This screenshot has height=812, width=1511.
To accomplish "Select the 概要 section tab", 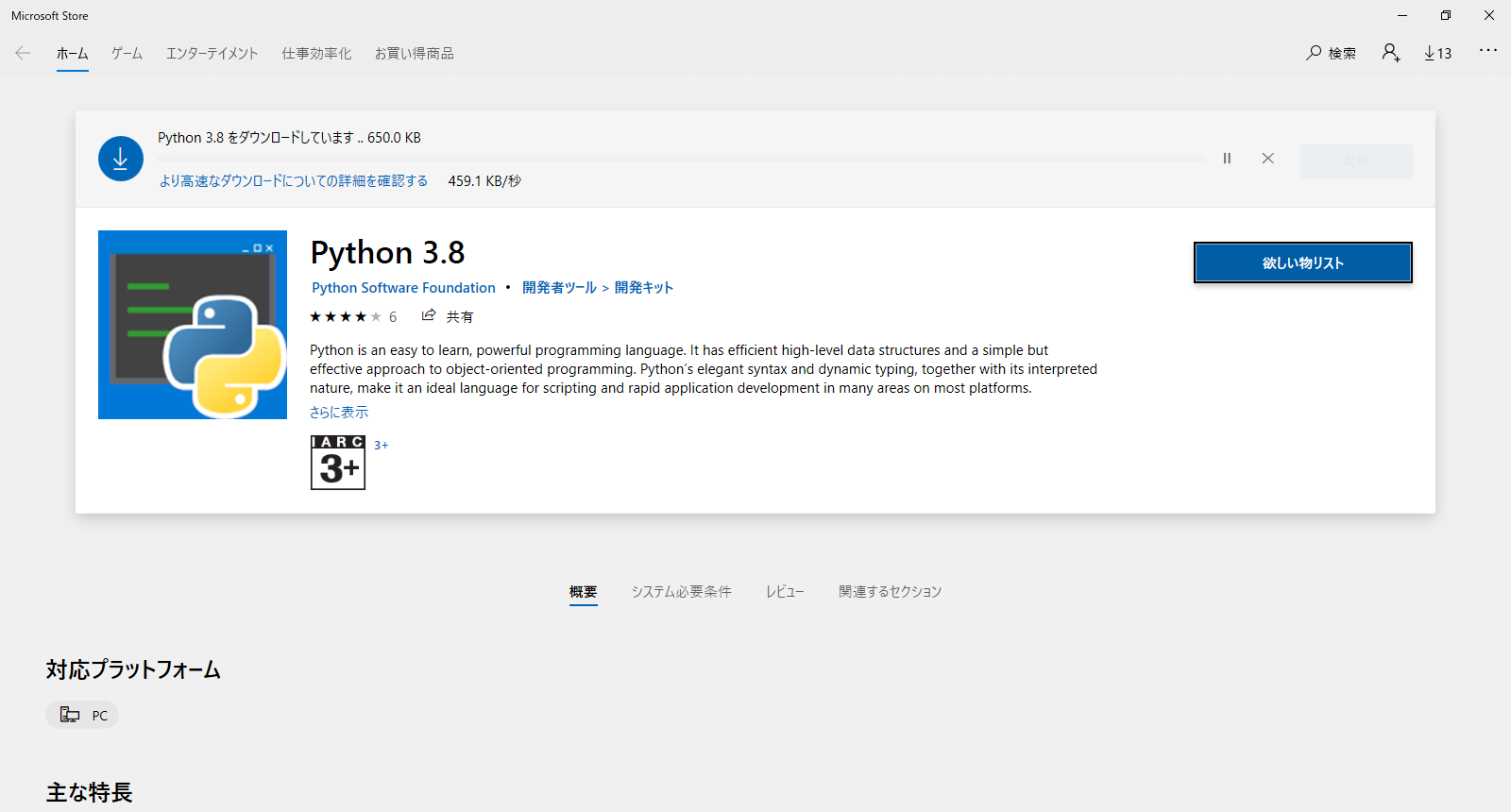I will coord(584,592).
